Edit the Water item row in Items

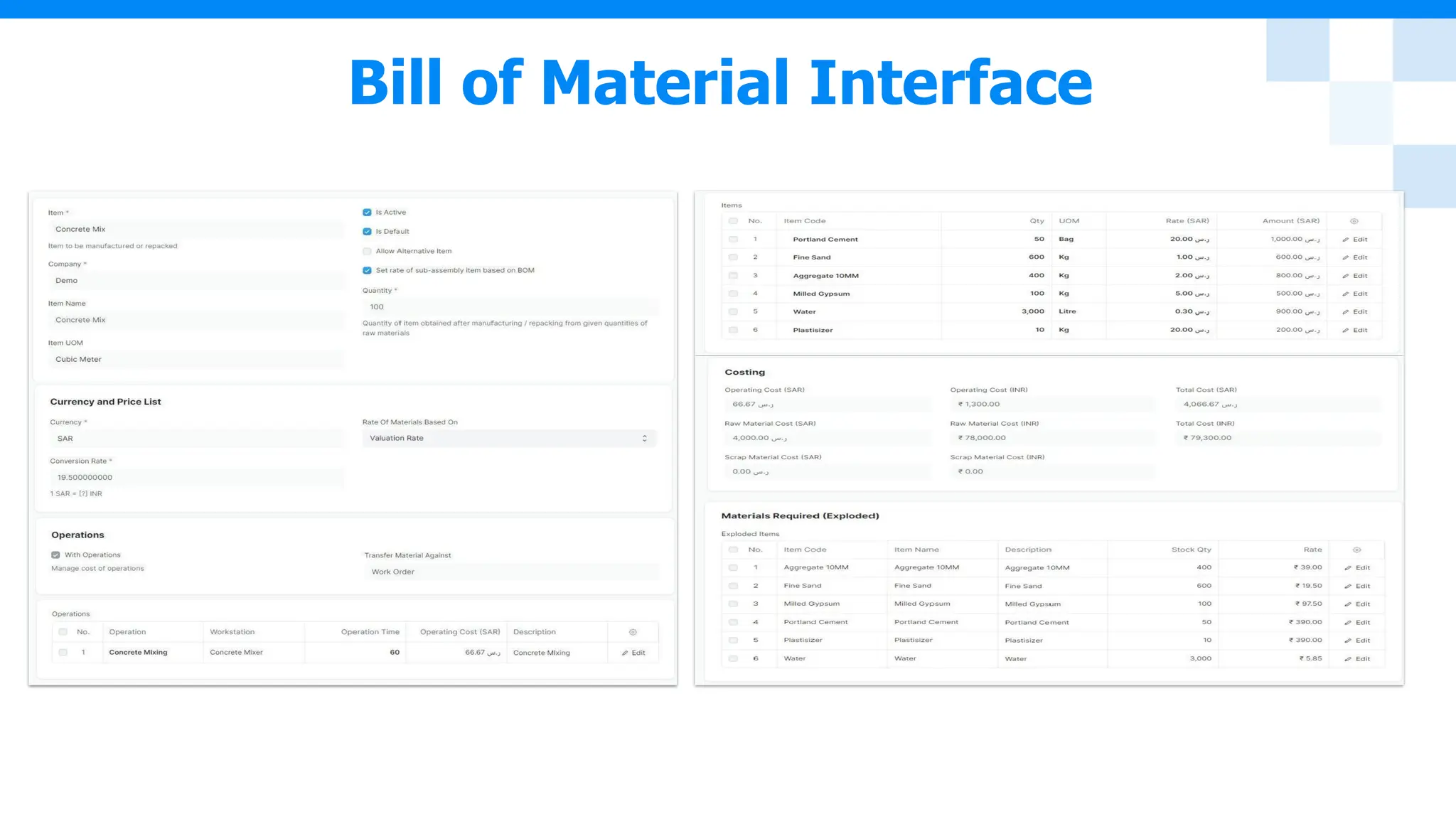(1354, 312)
